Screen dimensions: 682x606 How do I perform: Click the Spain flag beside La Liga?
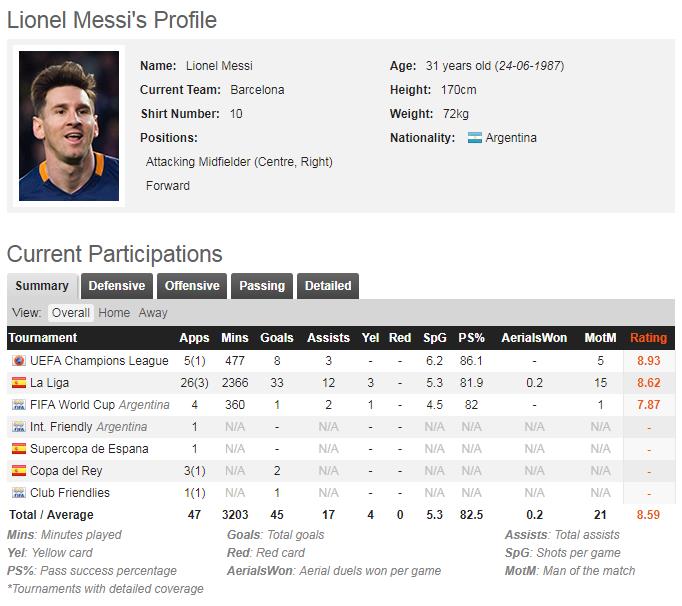tap(18, 383)
